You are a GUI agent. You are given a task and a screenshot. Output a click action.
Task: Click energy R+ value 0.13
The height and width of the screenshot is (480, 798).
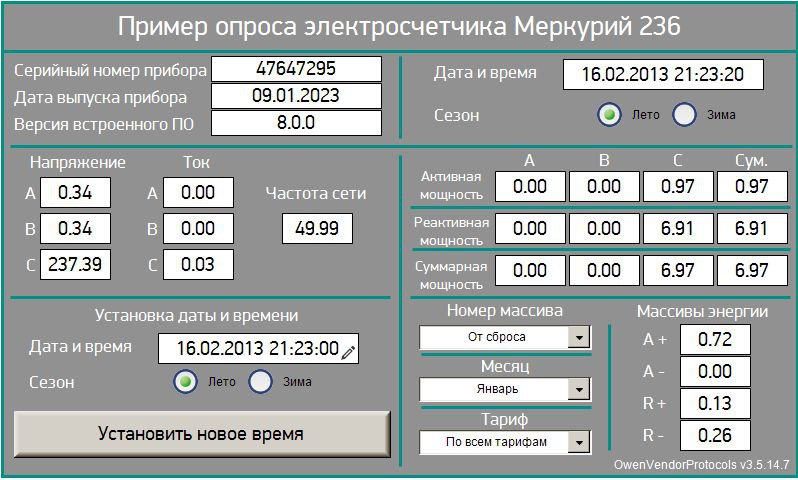pos(715,404)
